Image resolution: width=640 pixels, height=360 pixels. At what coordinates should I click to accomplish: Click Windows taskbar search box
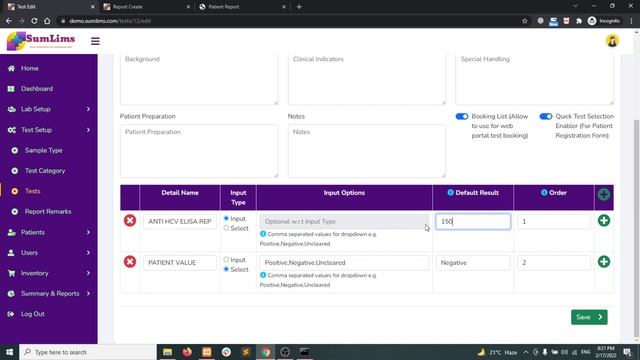(87, 352)
